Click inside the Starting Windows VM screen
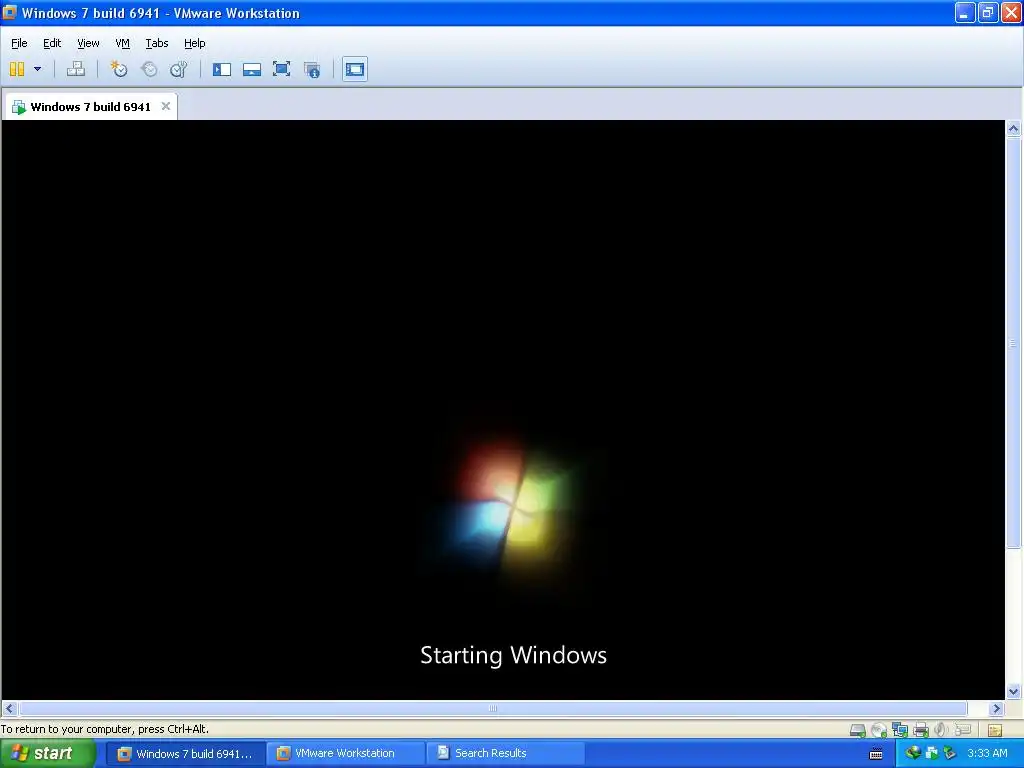The width and height of the screenshot is (1024, 768). [x=503, y=409]
